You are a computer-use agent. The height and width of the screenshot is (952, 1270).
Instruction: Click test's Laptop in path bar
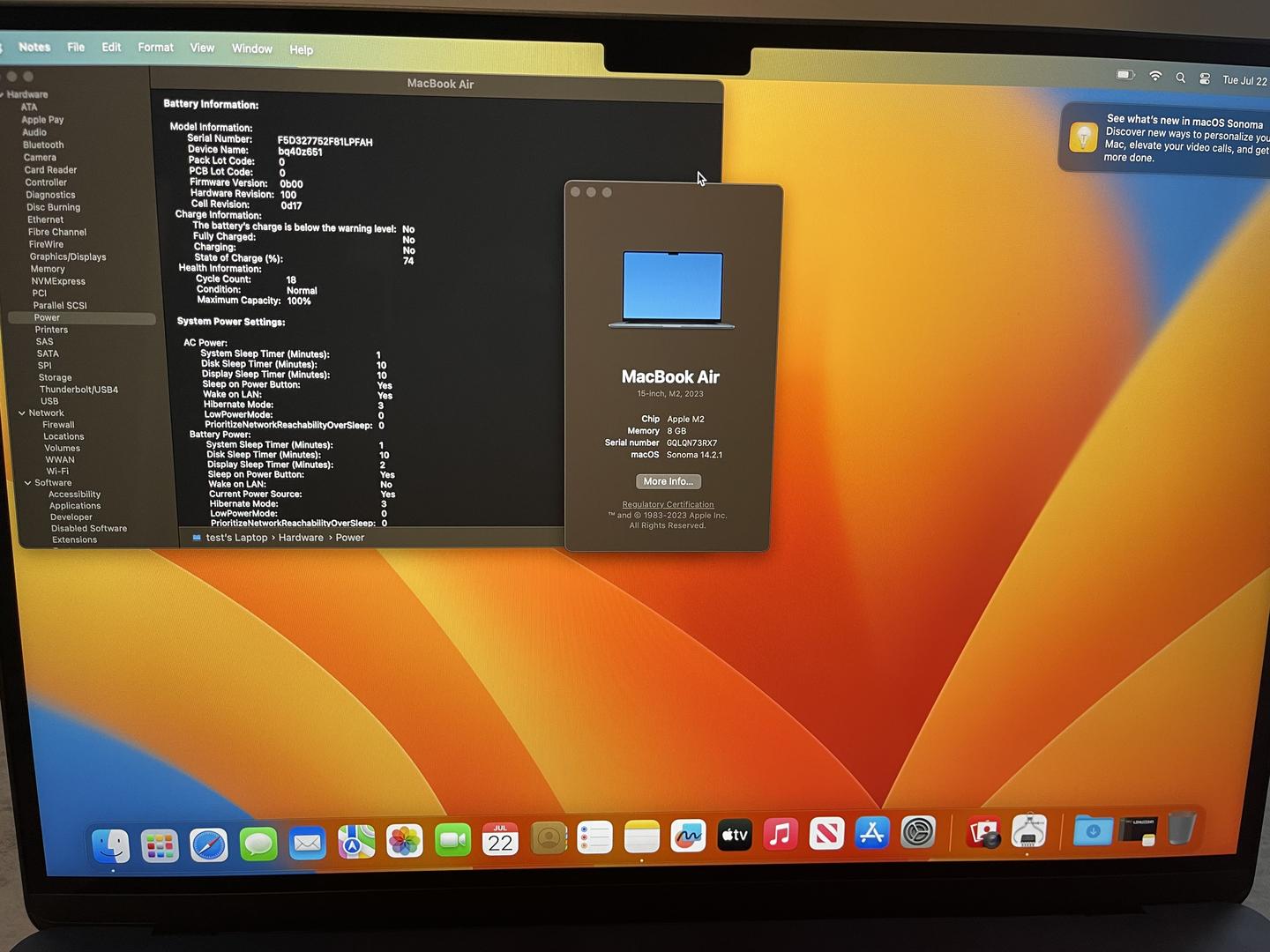click(x=236, y=538)
